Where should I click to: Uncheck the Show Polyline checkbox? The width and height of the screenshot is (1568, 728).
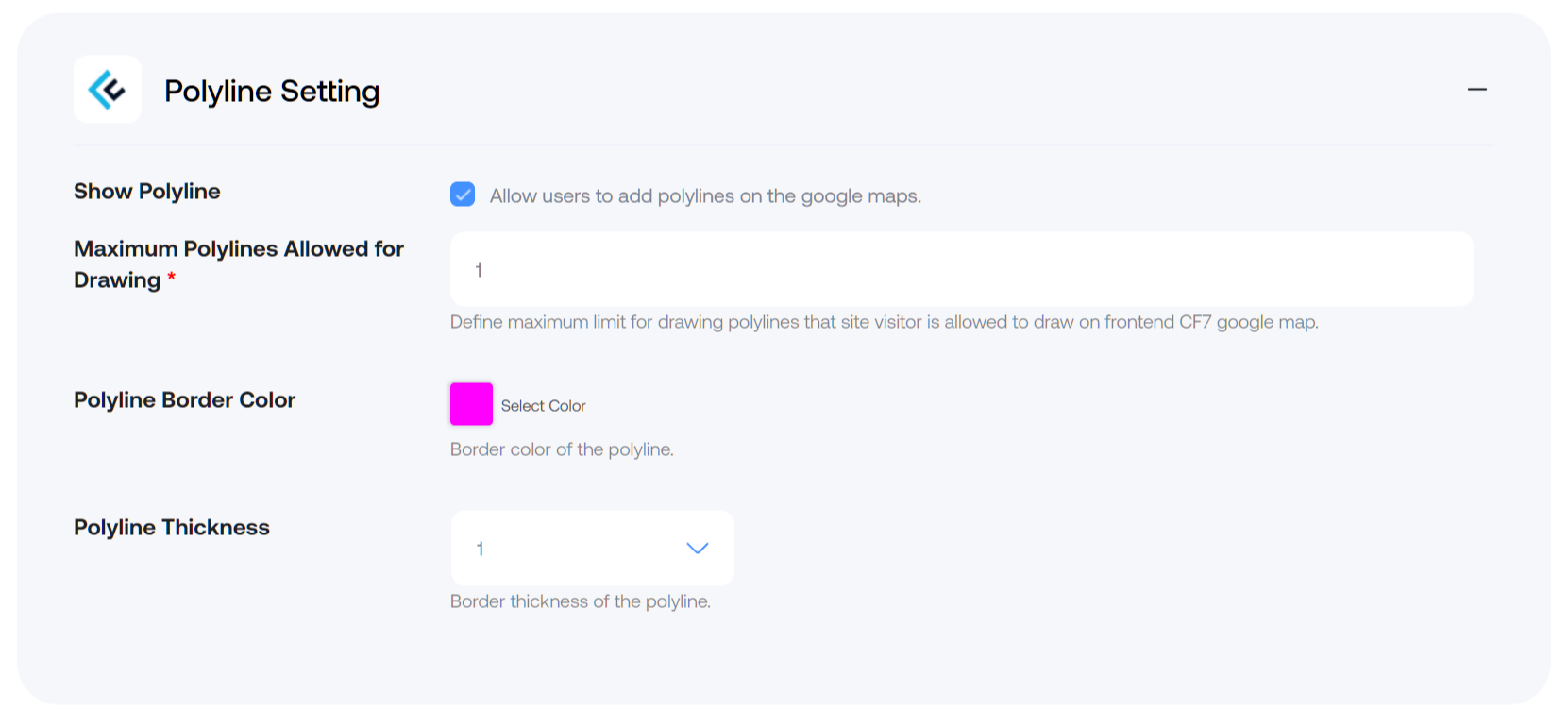pyautogui.click(x=463, y=195)
